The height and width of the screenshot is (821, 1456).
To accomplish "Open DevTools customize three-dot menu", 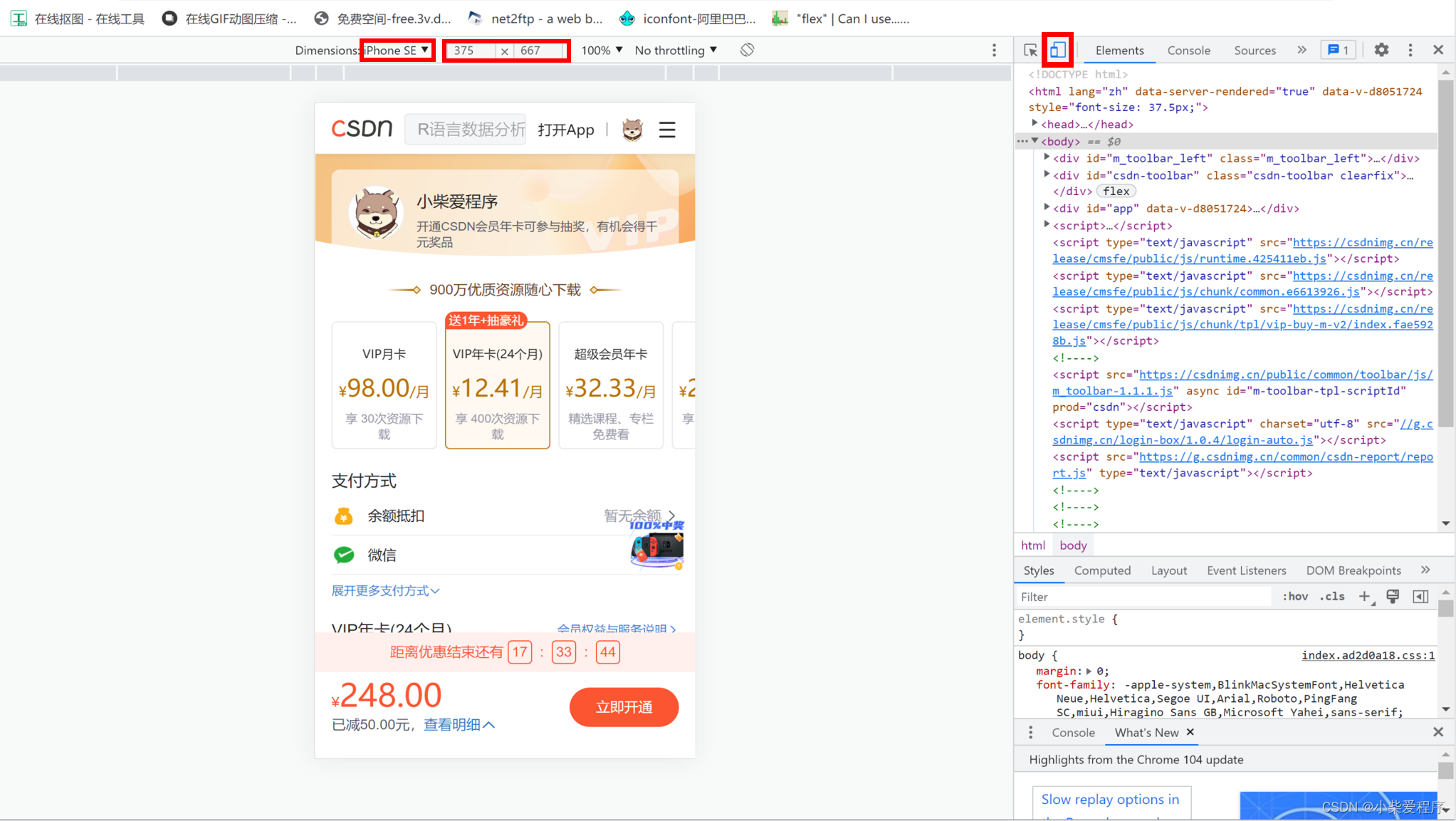I will click(x=1410, y=50).
